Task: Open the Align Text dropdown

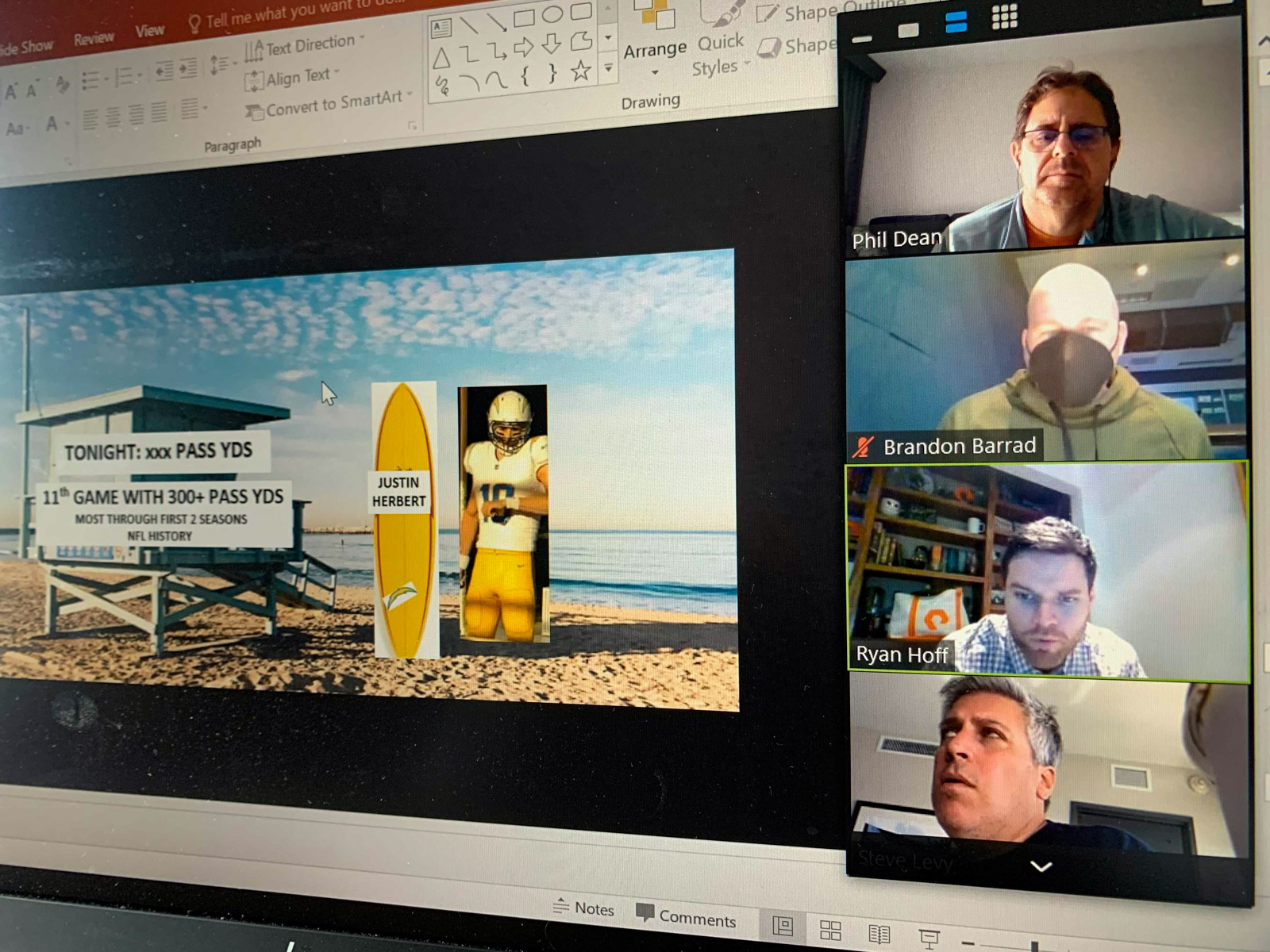Action: (x=292, y=78)
